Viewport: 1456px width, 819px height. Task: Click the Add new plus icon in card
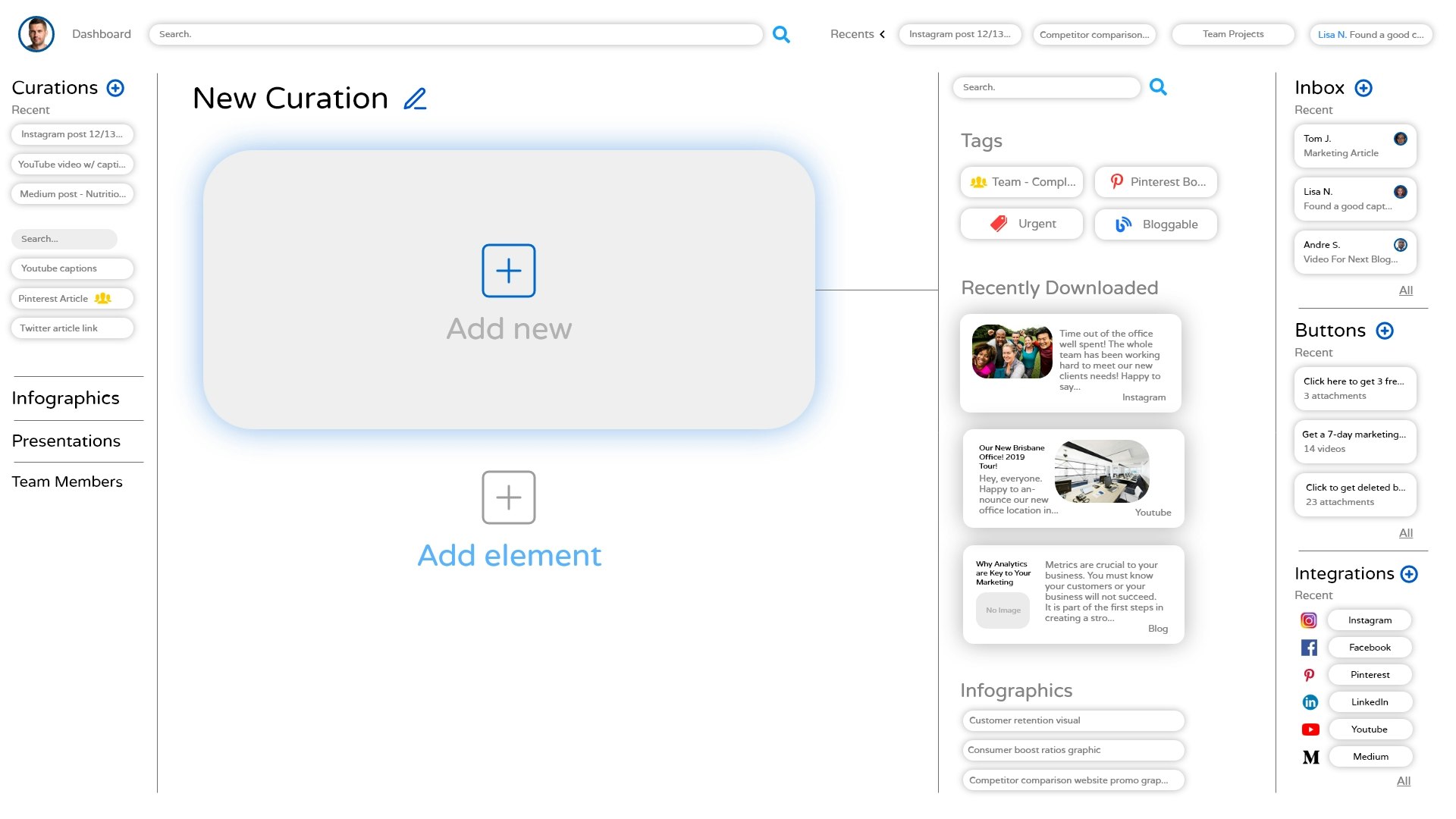tap(509, 271)
